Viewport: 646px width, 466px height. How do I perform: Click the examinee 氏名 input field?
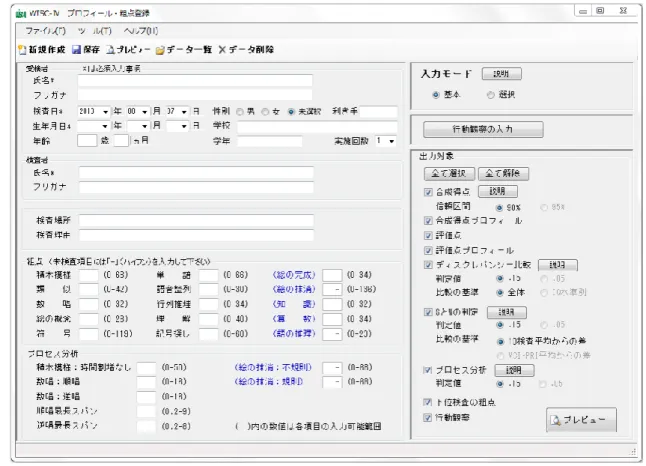[x=195, y=80]
